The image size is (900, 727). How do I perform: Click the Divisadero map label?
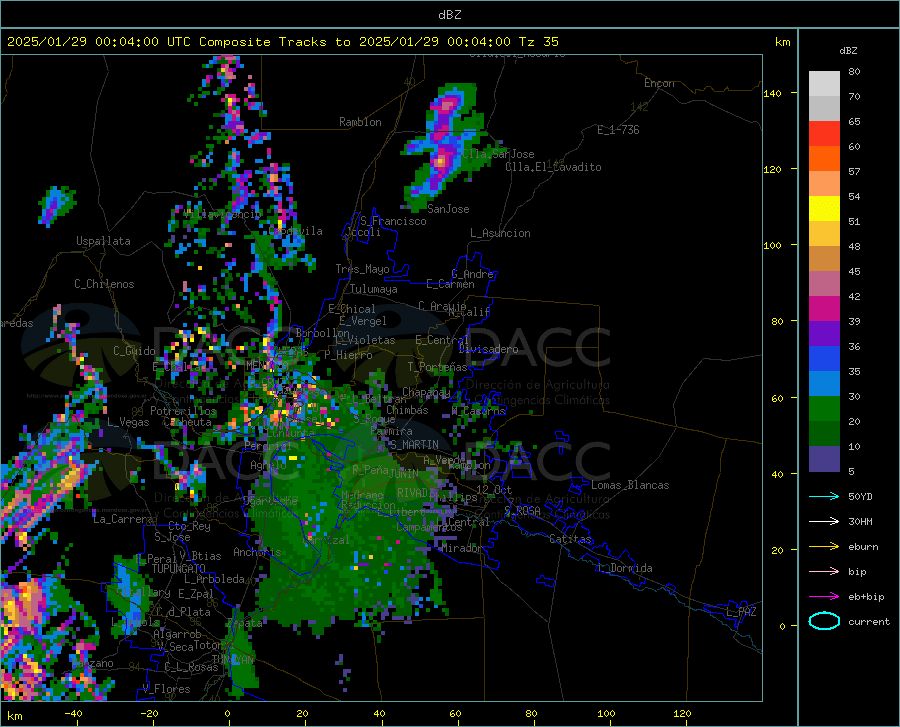tap(488, 349)
